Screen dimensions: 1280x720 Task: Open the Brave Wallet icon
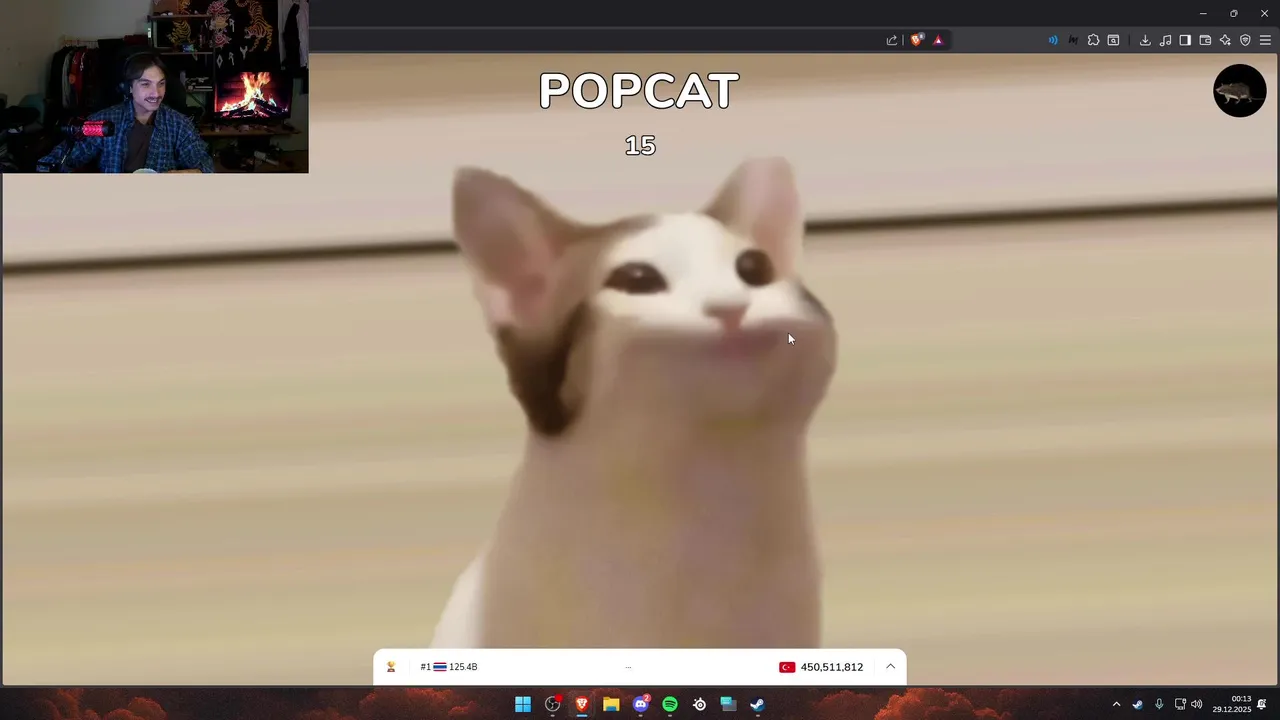pos(1205,40)
